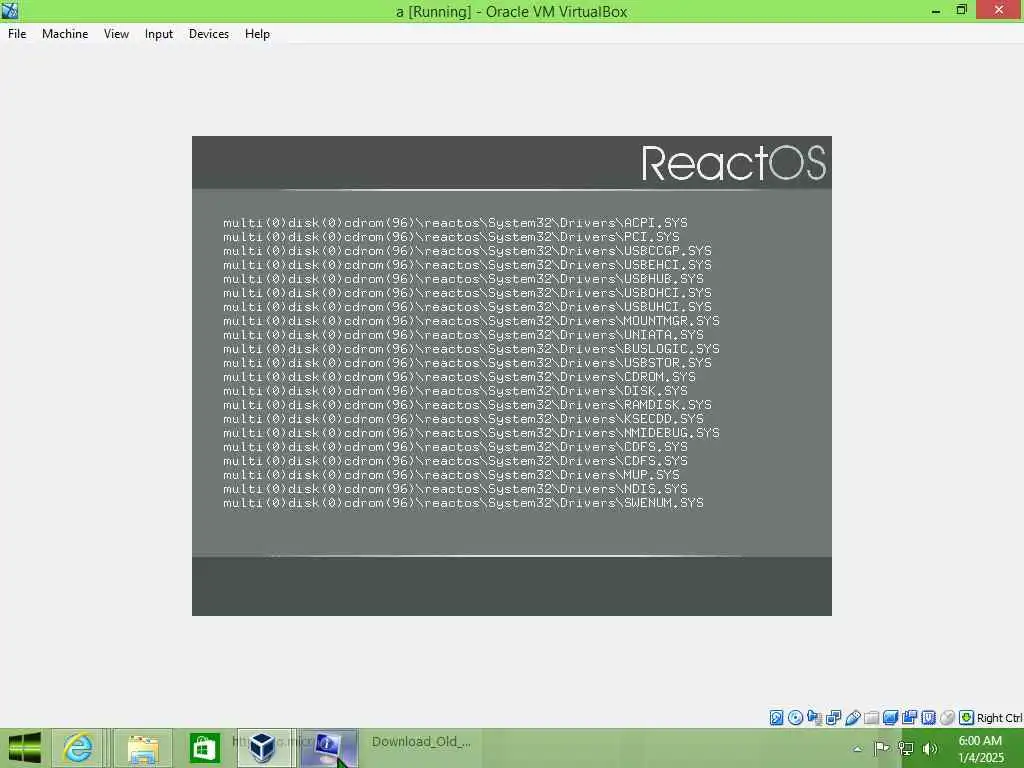Restore down the VirtualBox VM window
Screen dimensions: 1024x768
click(961, 10)
